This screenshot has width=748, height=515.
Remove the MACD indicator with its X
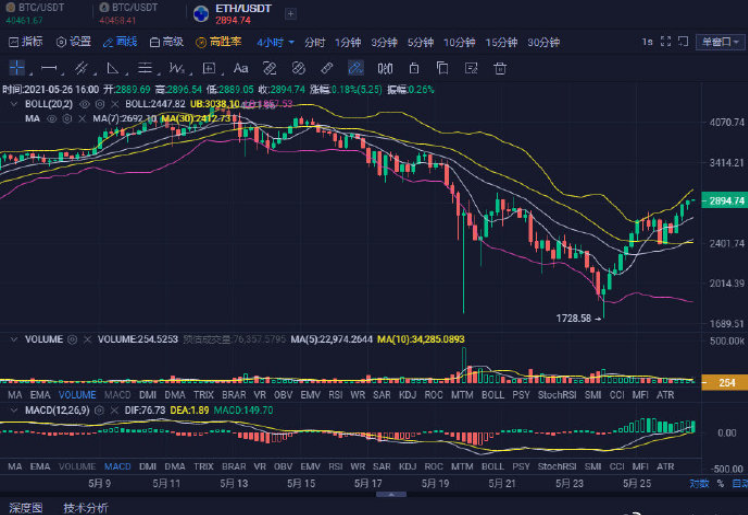(x=114, y=410)
